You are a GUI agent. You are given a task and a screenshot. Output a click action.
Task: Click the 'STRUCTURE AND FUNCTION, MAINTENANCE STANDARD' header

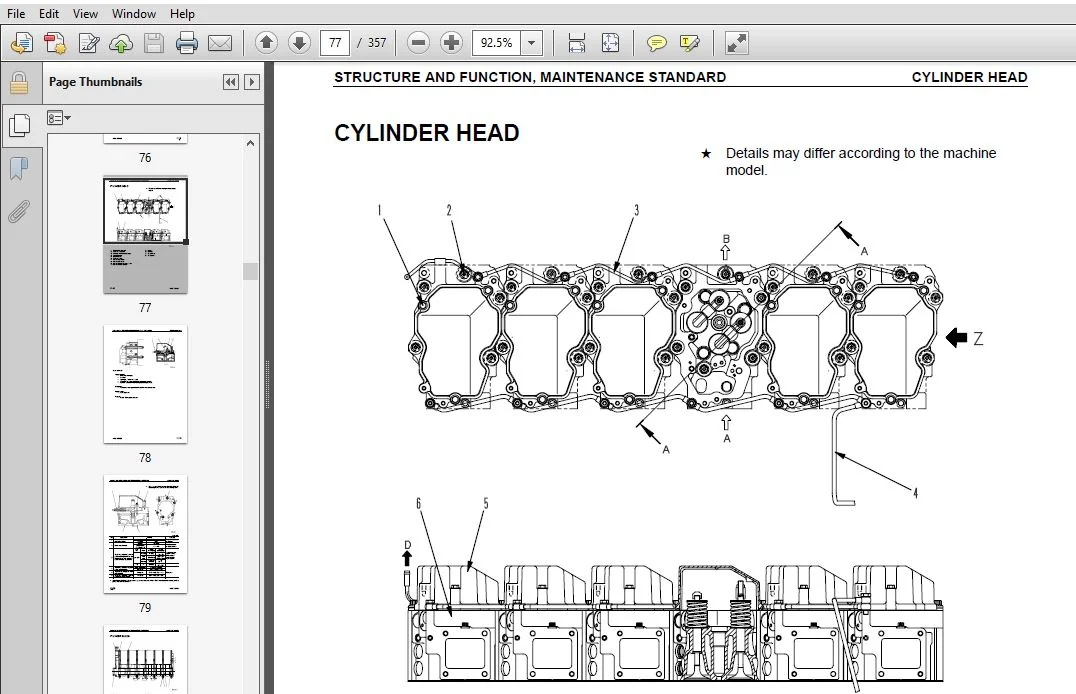click(x=530, y=77)
